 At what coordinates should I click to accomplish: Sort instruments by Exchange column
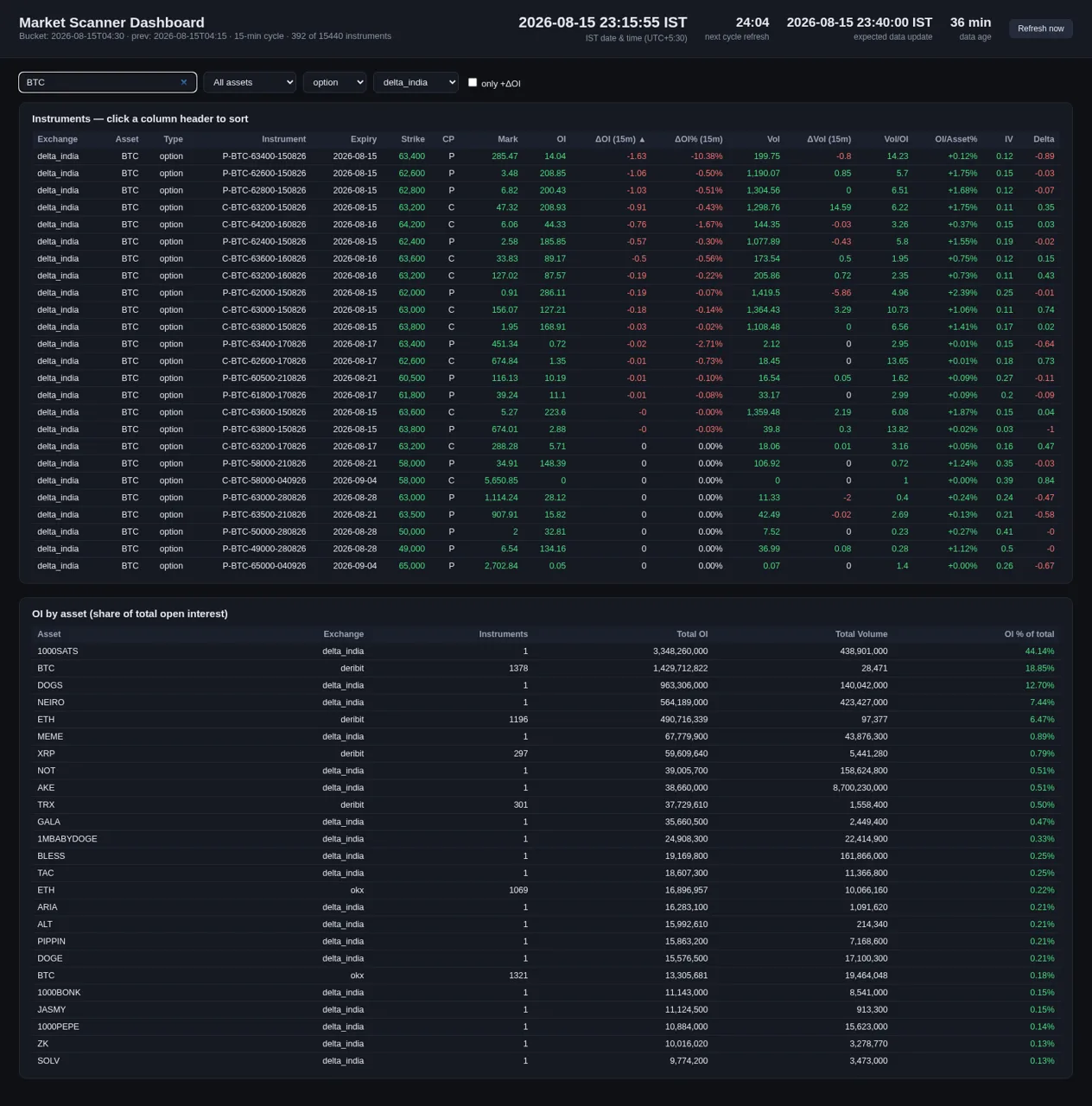[57, 139]
